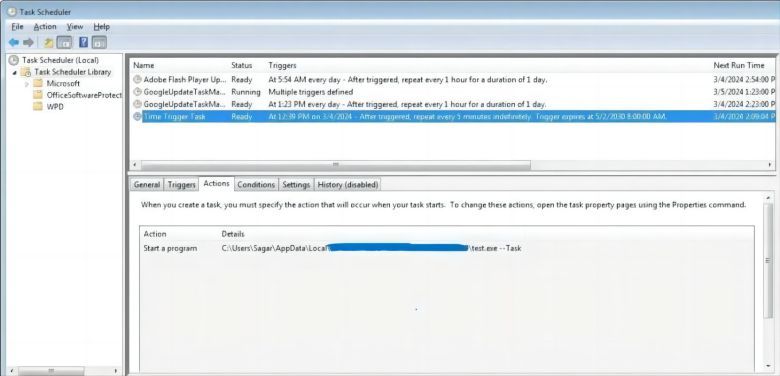Viewport: 780px width, 376px height.
Task: Open the Help question mark icon
Action: click(x=84, y=42)
